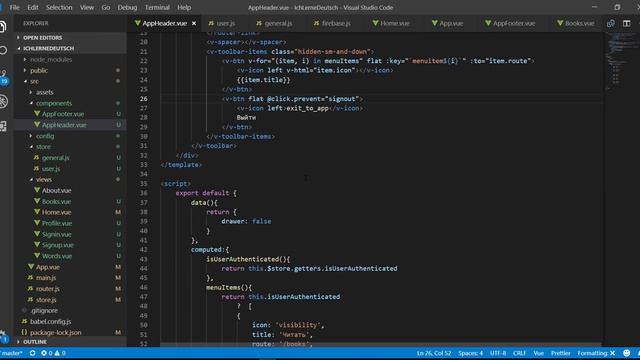Open the Debug view in activity bar
Image resolution: width=640 pixels, height=360 pixels.
pos(4,101)
